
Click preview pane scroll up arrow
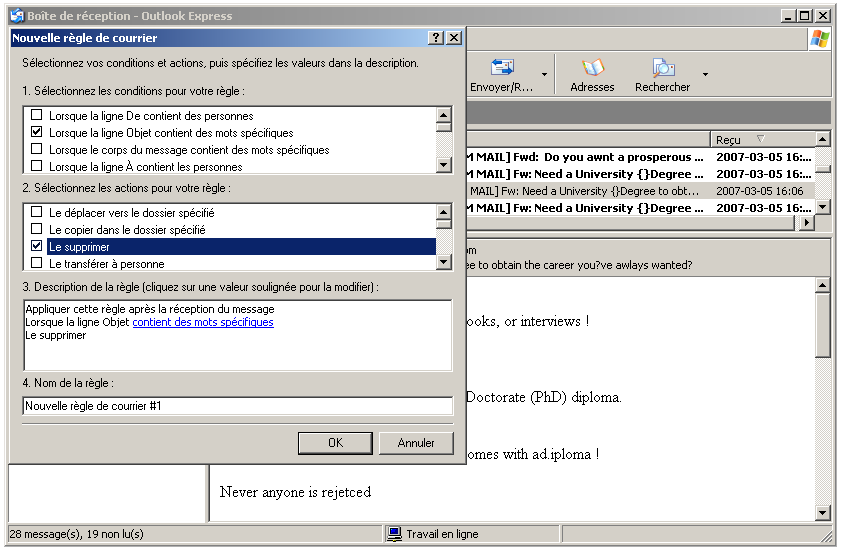point(823,285)
